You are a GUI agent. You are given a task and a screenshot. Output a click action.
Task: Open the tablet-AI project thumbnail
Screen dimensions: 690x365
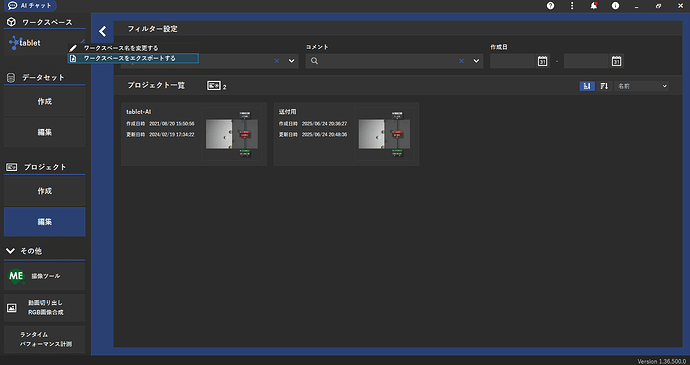[232, 134]
